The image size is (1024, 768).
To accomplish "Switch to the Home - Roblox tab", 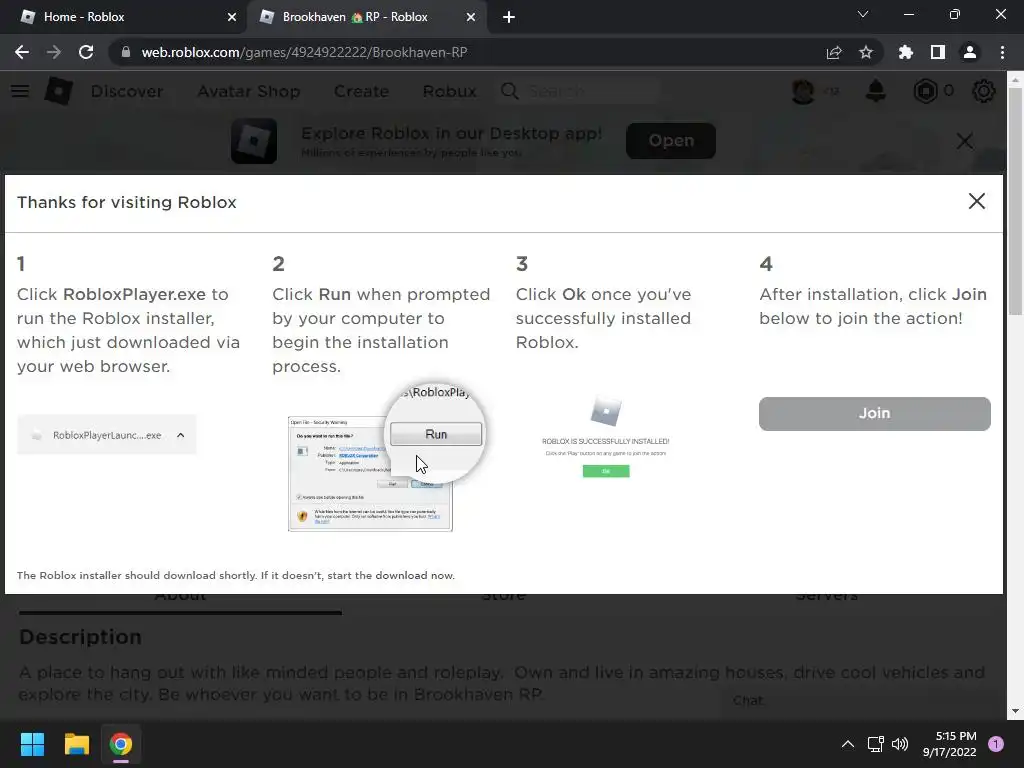I will pyautogui.click(x=124, y=17).
